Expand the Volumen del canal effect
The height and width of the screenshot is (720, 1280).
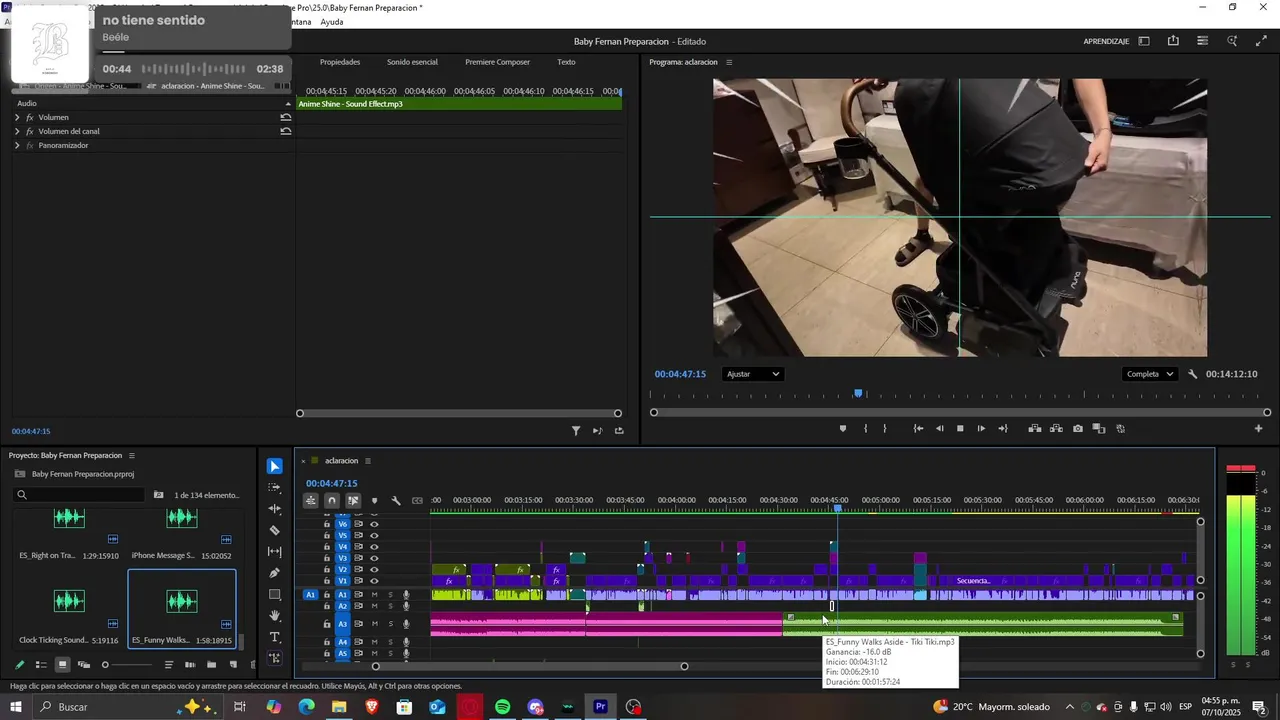(17, 131)
